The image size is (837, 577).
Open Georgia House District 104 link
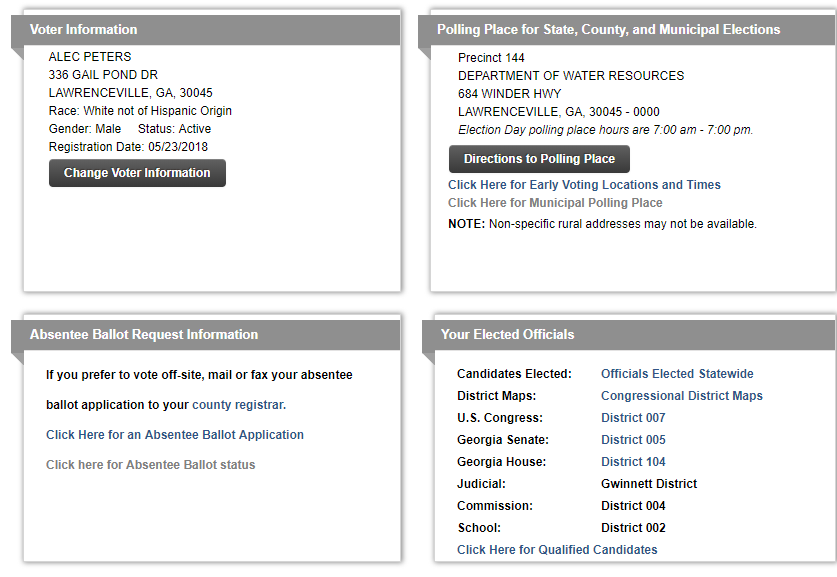633,461
